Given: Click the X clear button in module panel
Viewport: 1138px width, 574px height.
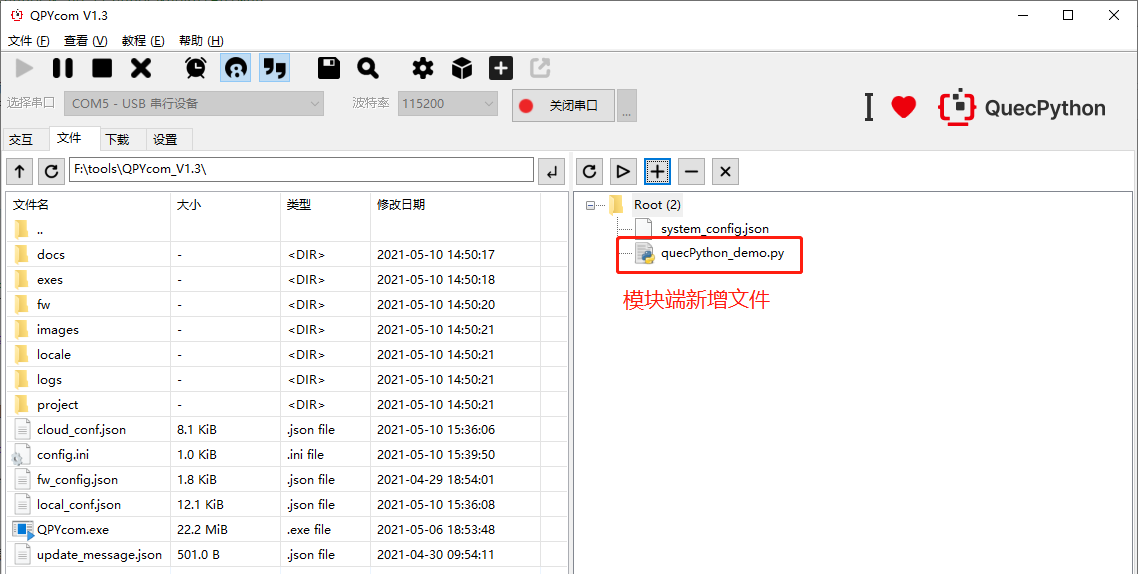Looking at the screenshot, I should (725, 171).
